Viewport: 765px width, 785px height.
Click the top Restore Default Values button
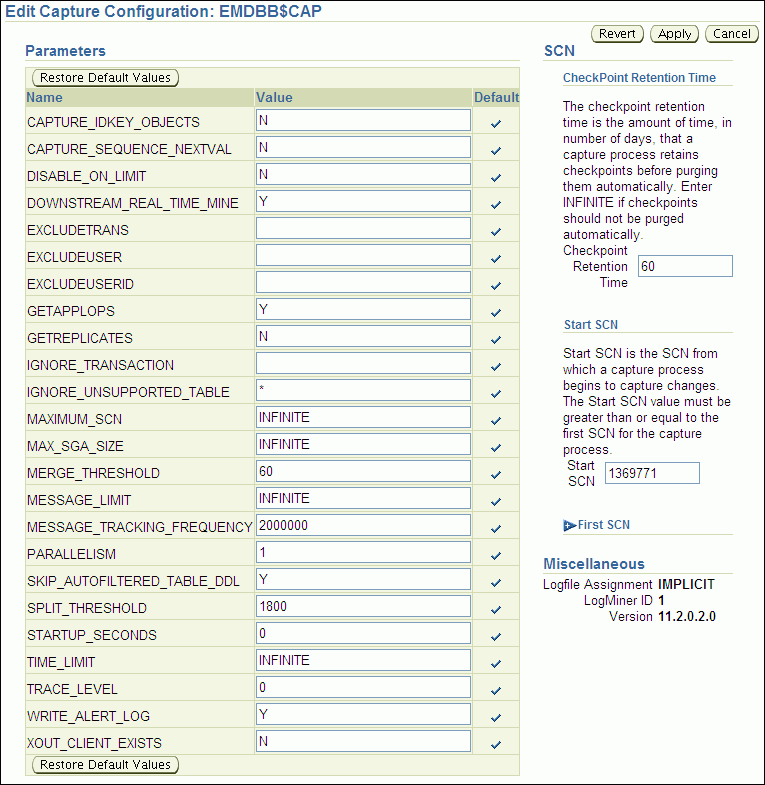[106, 77]
